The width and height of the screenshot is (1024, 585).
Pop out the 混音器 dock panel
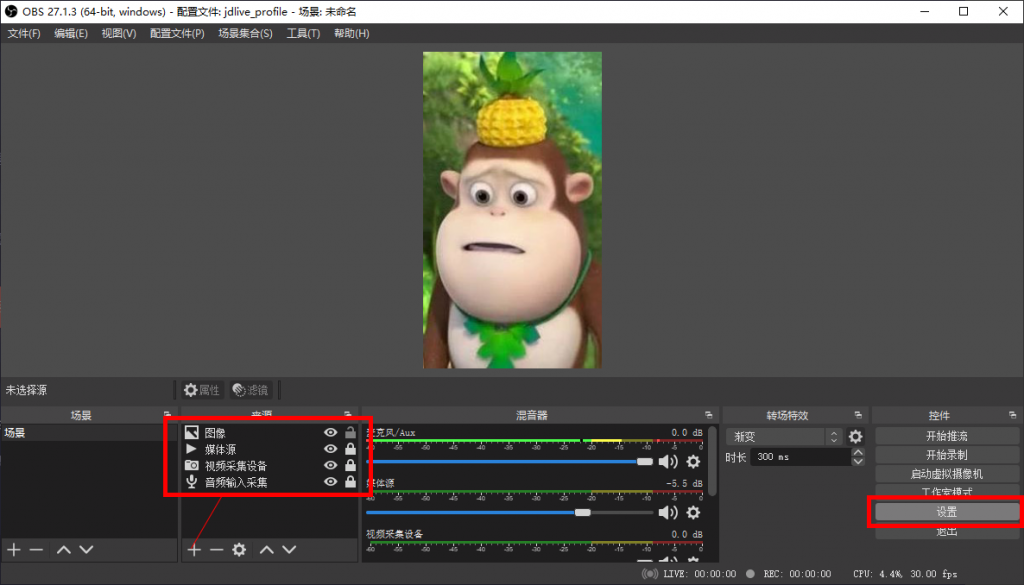[x=708, y=415]
